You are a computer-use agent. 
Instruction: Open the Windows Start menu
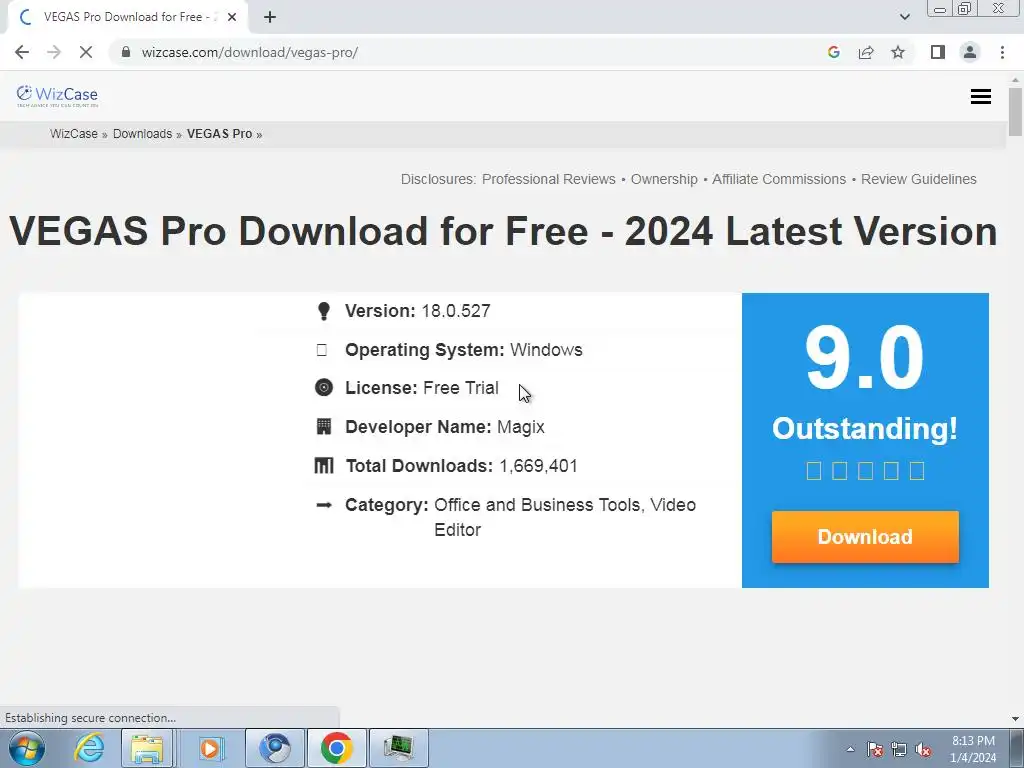pos(27,748)
